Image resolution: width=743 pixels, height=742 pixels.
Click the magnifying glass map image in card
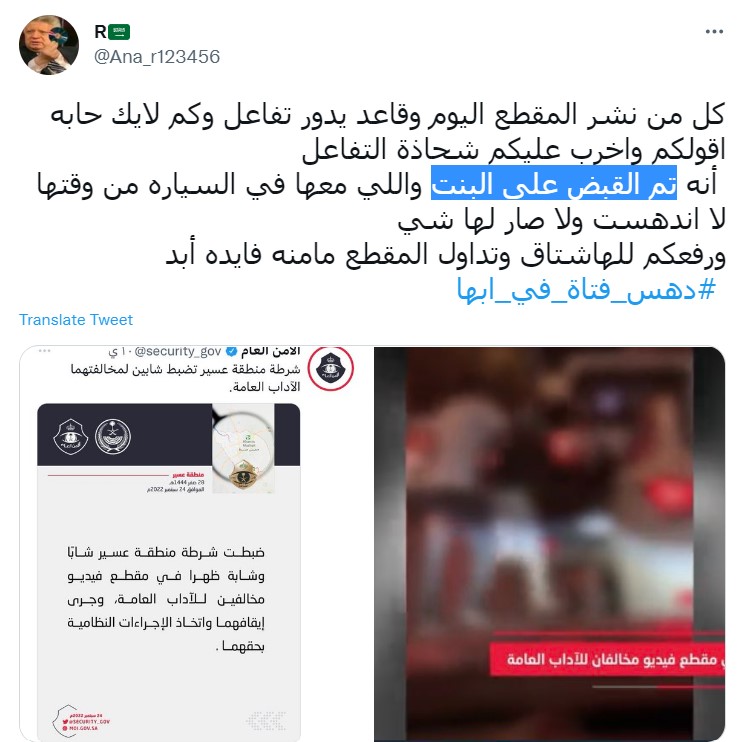coord(243,448)
